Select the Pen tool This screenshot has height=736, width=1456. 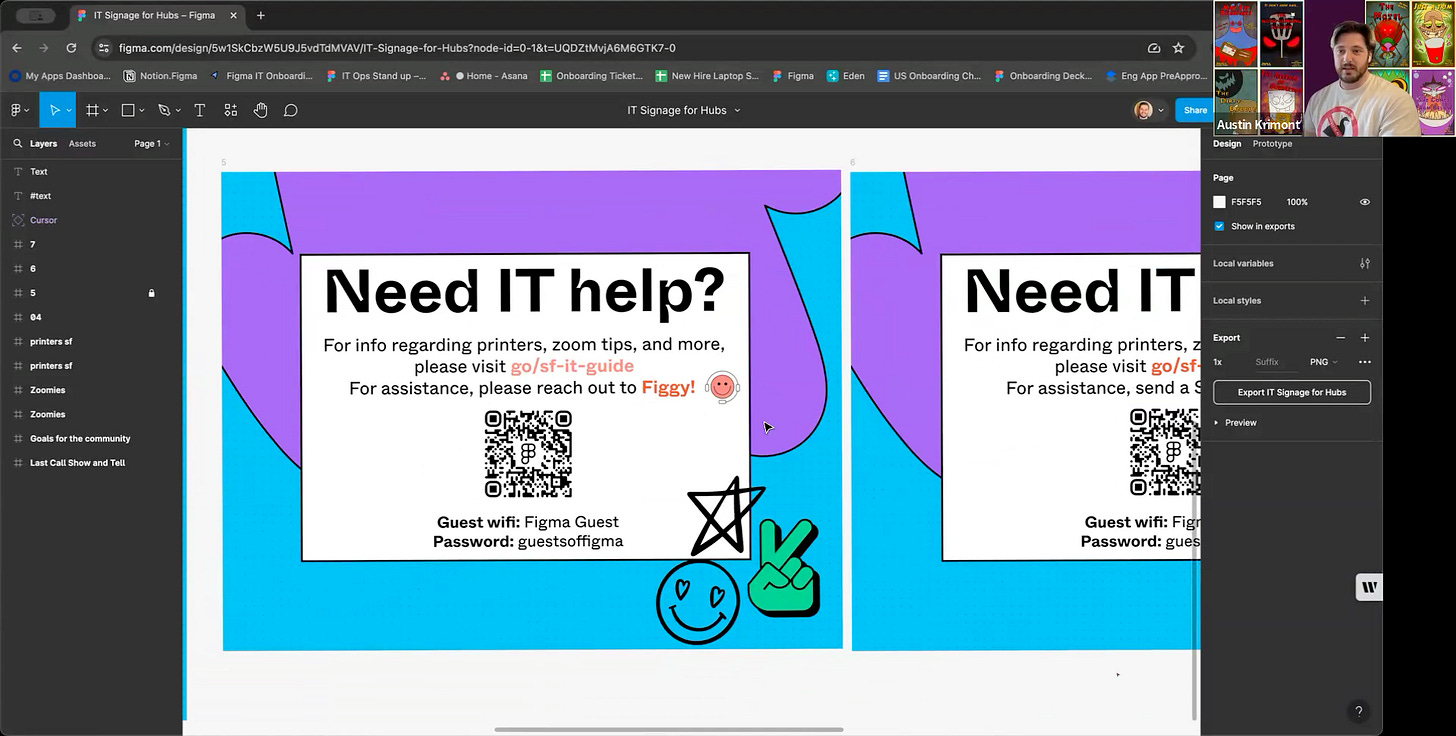click(x=164, y=110)
